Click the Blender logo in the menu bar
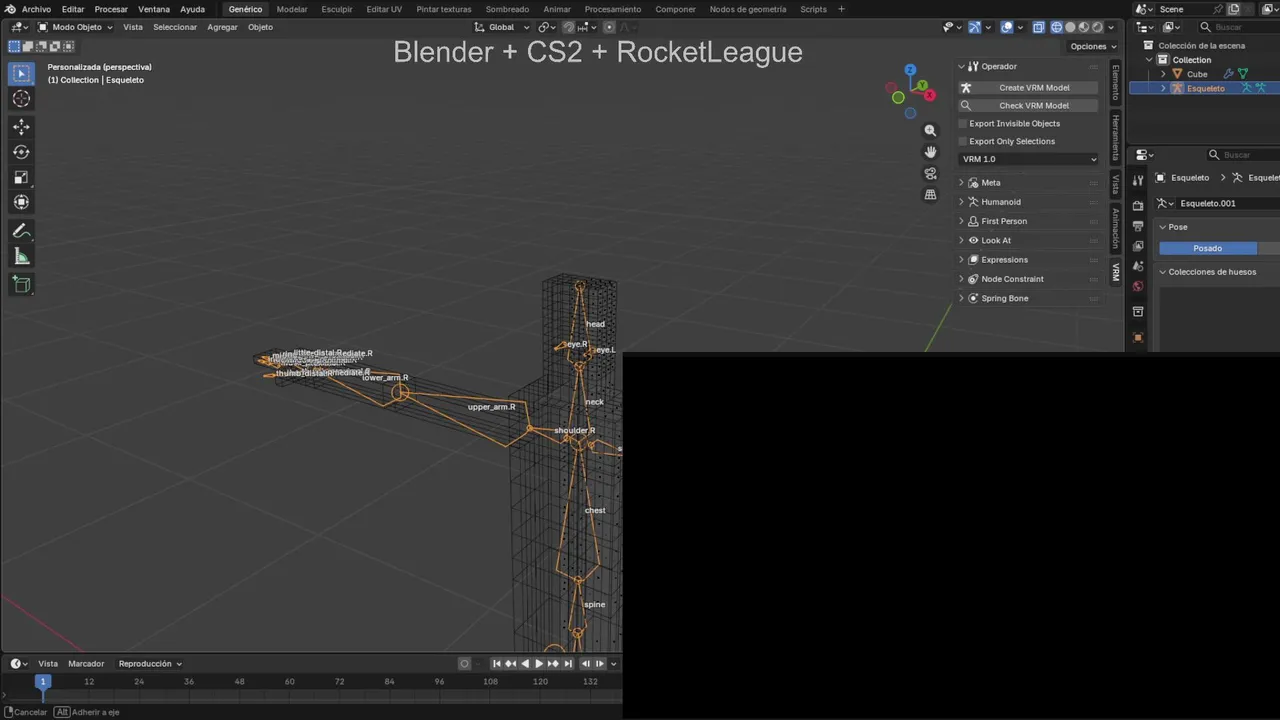The width and height of the screenshot is (1280, 720). pyautogui.click(x=10, y=9)
